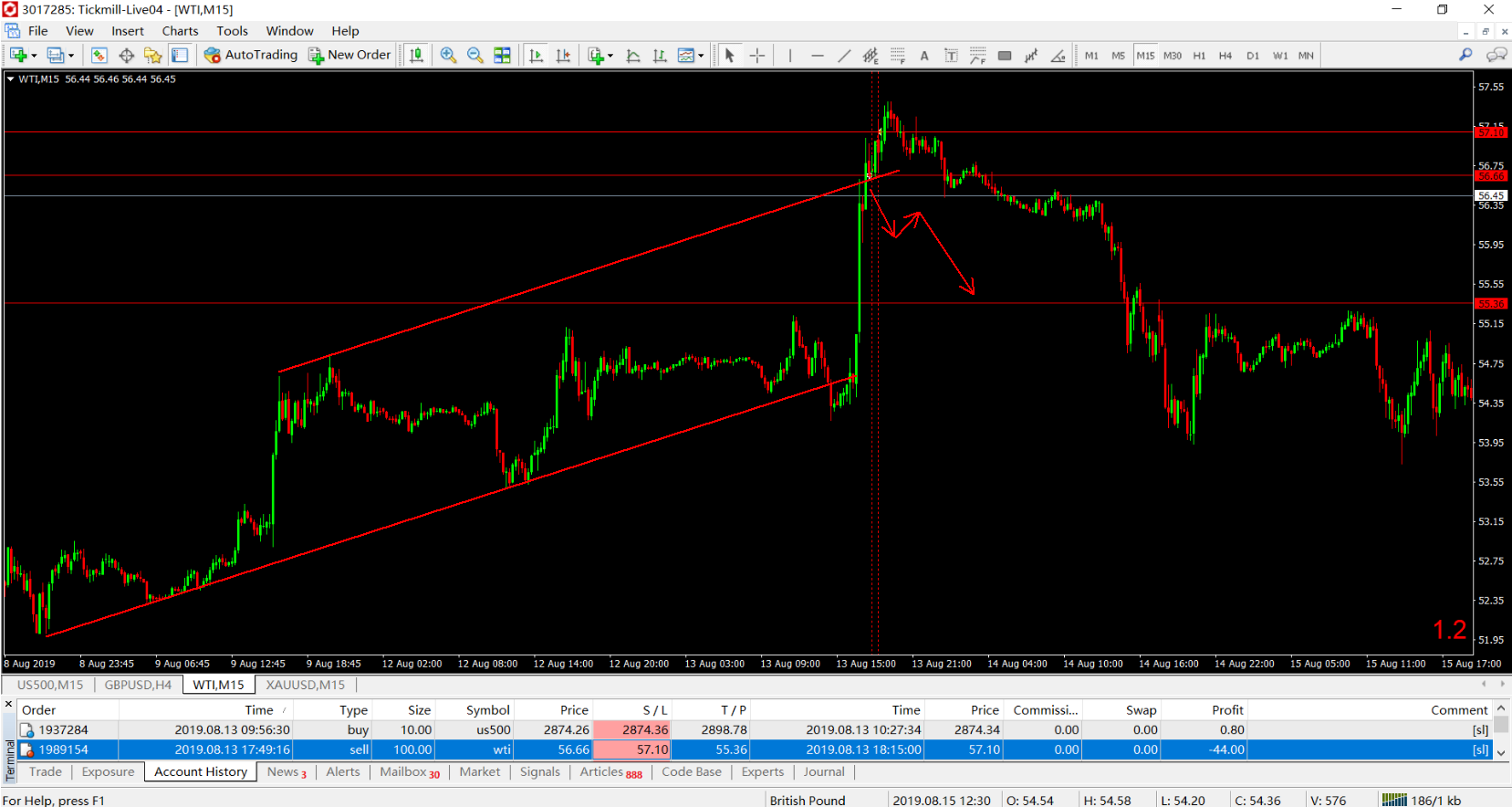Open the Tools menu

232,31
